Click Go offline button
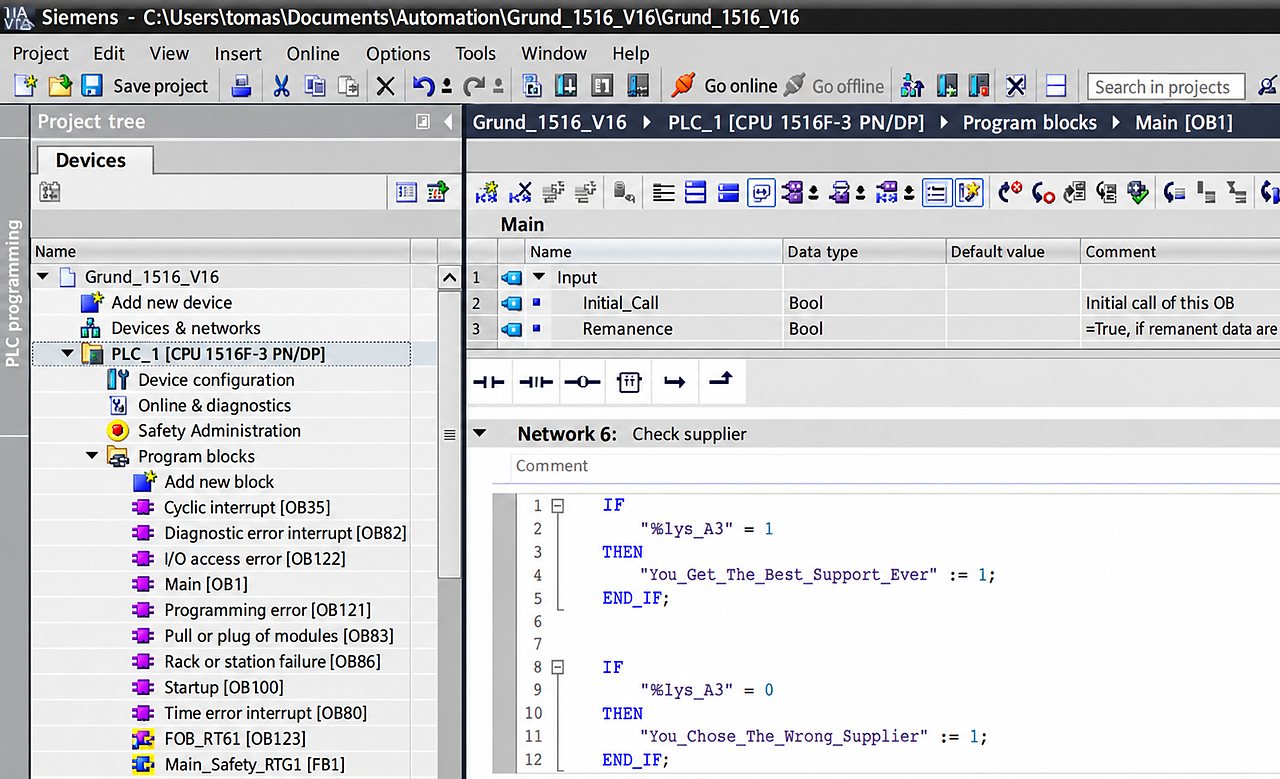 point(834,86)
